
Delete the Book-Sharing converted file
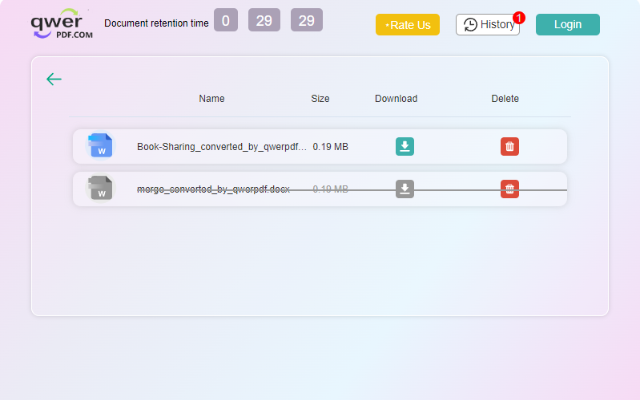pyautogui.click(x=509, y=147)
